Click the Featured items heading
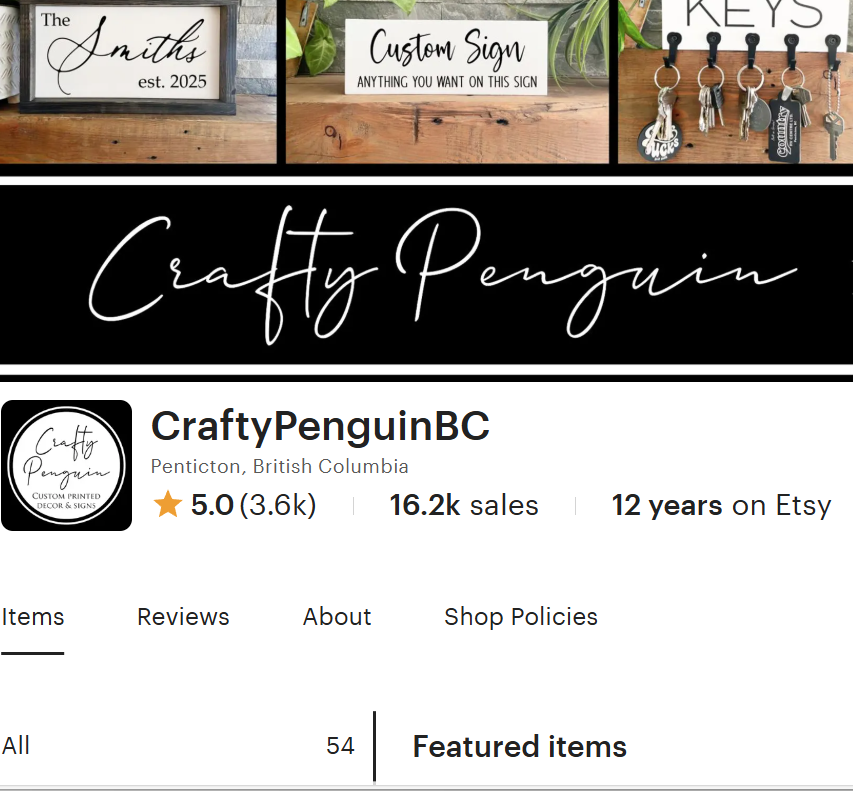853x791 pixels. (x=520, y=746)
